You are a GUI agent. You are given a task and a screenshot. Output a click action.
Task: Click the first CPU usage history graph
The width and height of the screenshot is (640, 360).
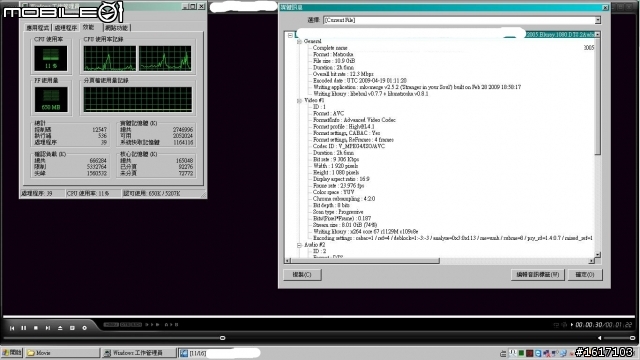(x=110, y=58)
